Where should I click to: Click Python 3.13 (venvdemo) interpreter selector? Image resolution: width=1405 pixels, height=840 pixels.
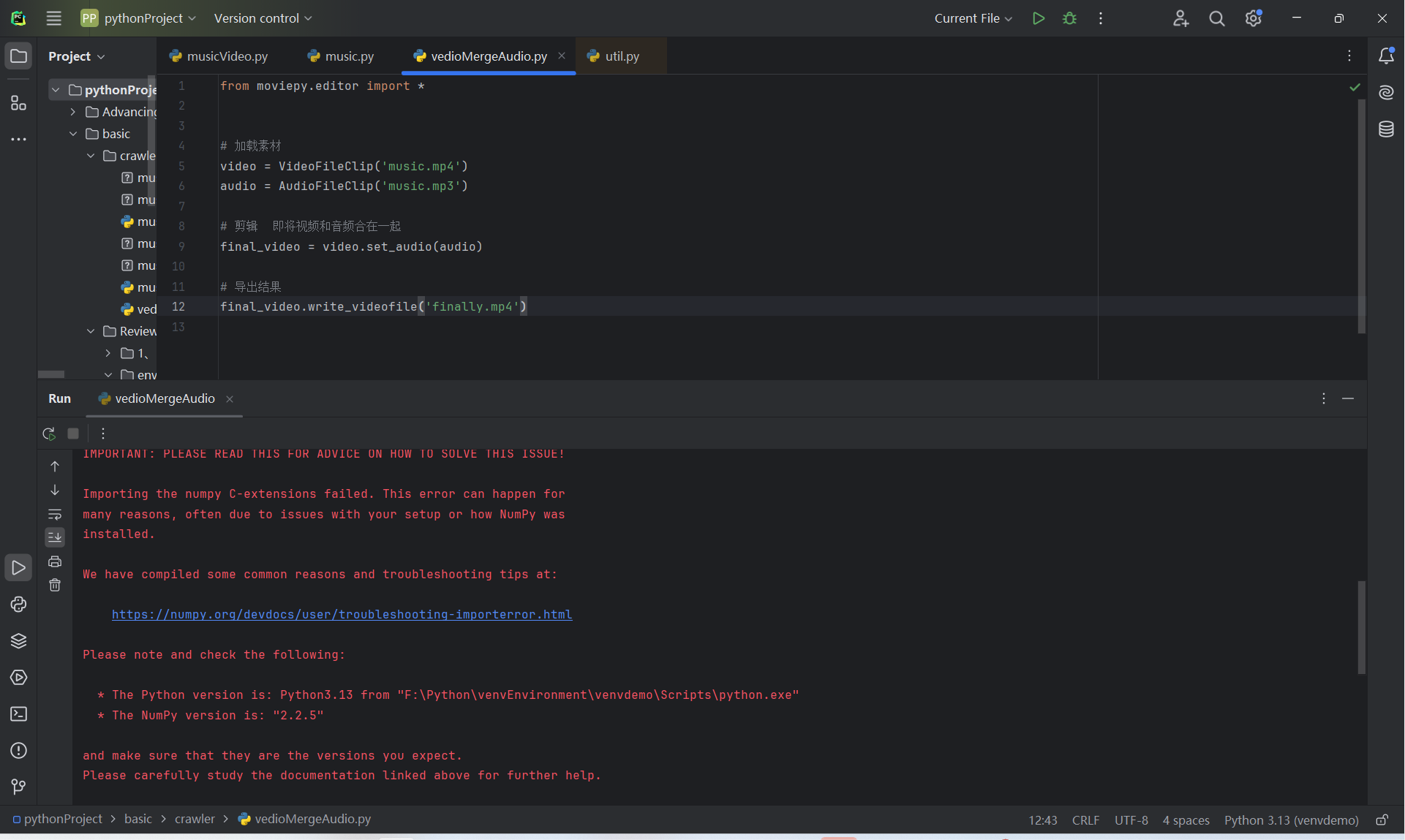click(x=1291, y=820)
